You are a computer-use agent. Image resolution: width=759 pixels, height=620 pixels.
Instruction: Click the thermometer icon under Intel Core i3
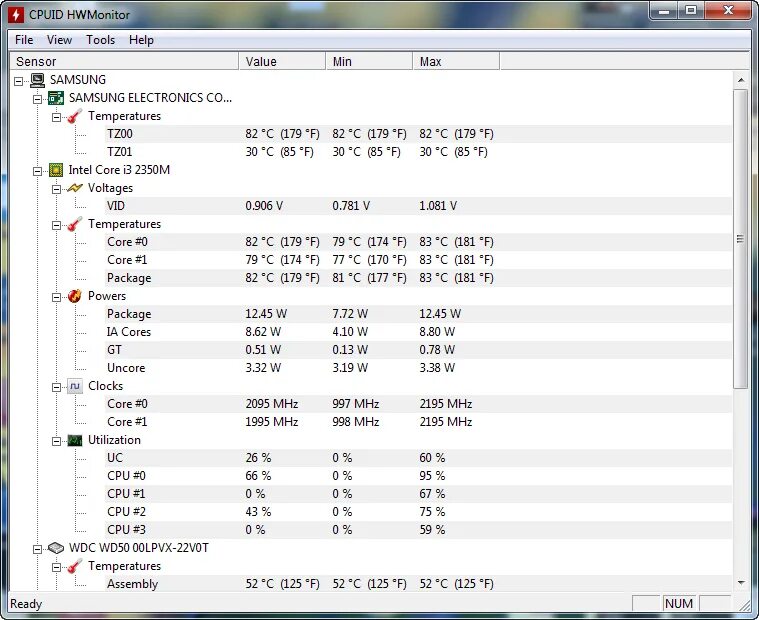point(74,224)
